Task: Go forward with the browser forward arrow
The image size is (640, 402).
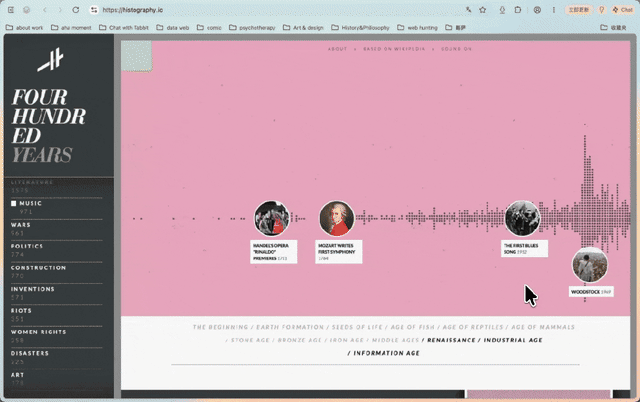Action: point(60,10)
